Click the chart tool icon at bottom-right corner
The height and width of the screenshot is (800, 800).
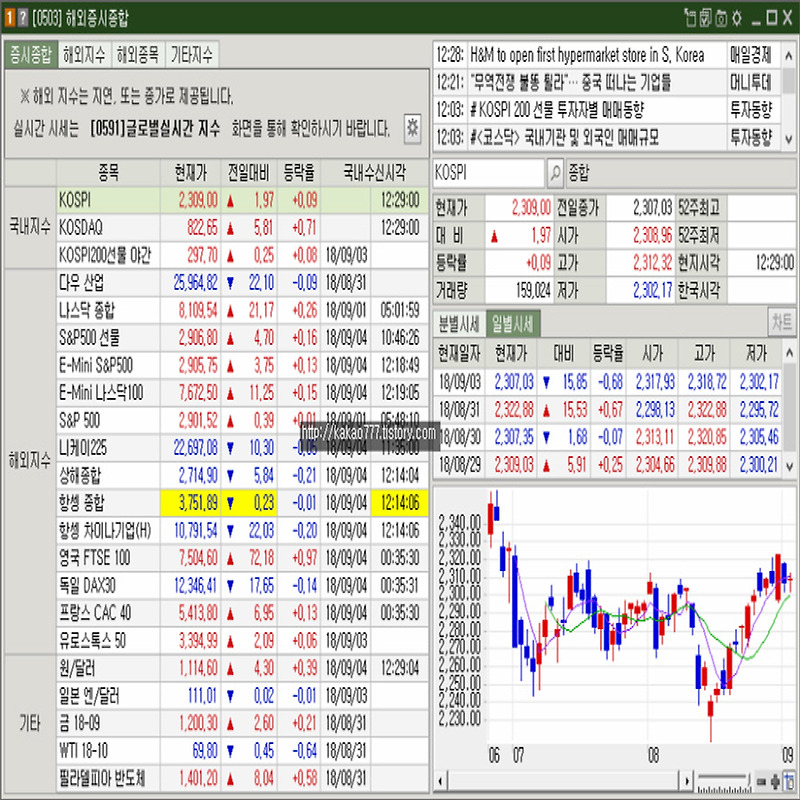click(x=790, y=782)
